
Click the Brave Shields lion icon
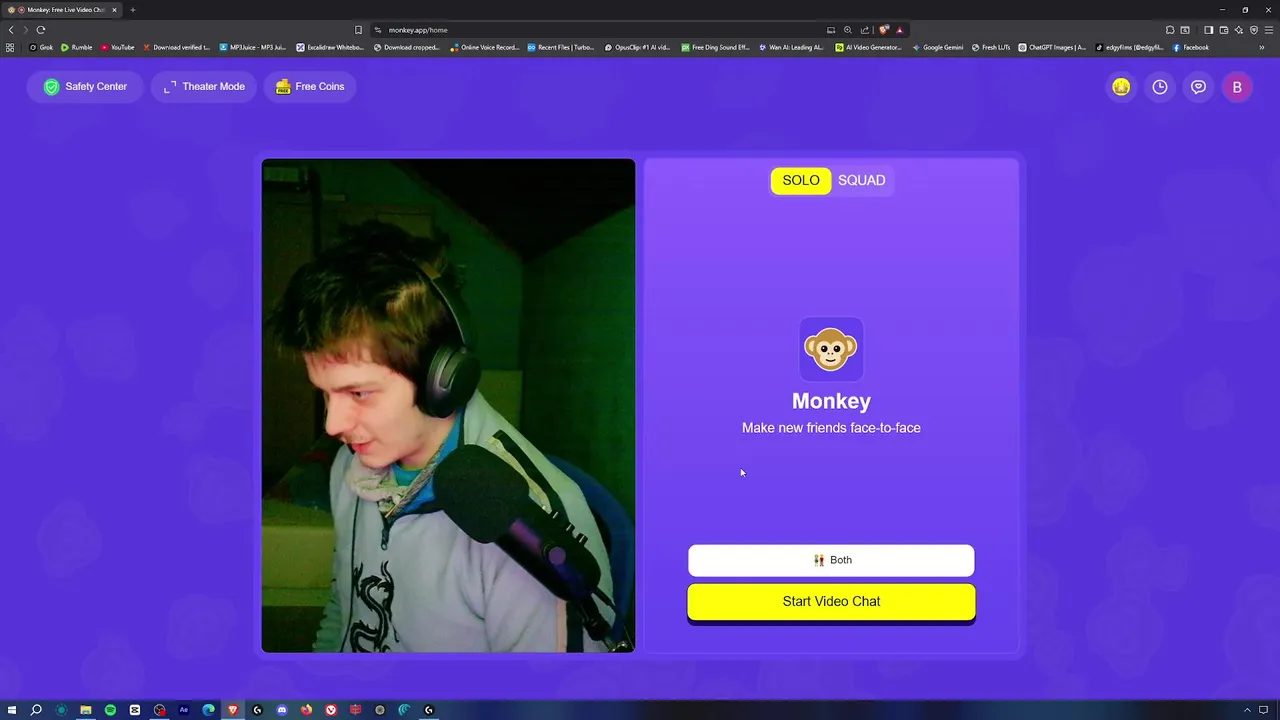pyautogui.click(x=884, y=30)
